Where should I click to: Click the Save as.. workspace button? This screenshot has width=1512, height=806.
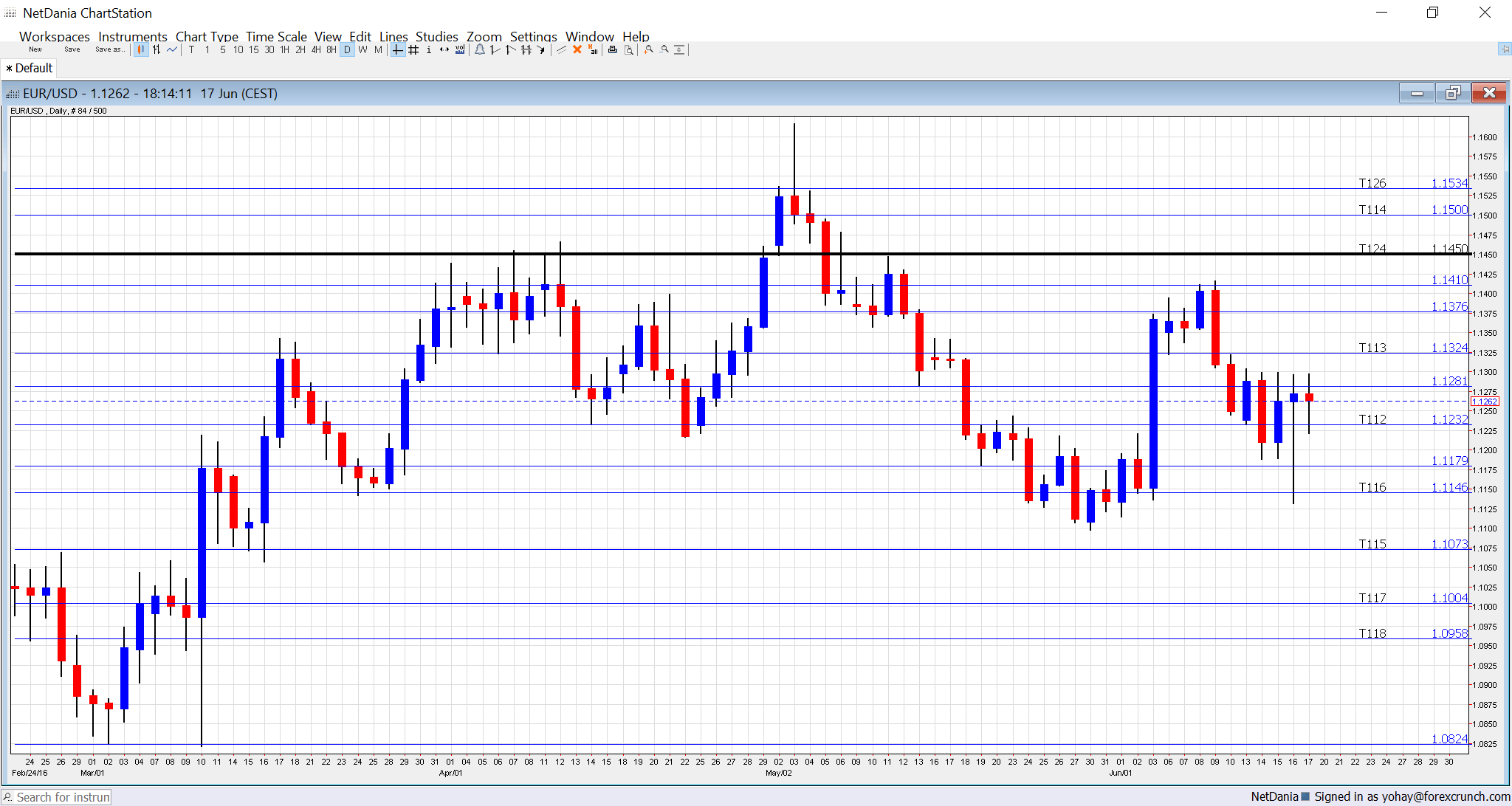[x=109, y=49]
